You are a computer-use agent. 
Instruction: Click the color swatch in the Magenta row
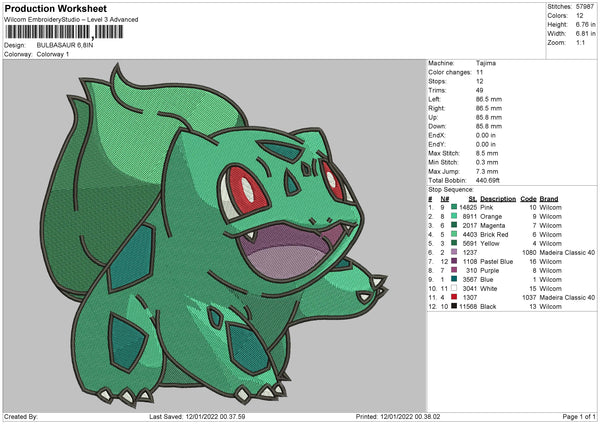(x=454, y=225)
